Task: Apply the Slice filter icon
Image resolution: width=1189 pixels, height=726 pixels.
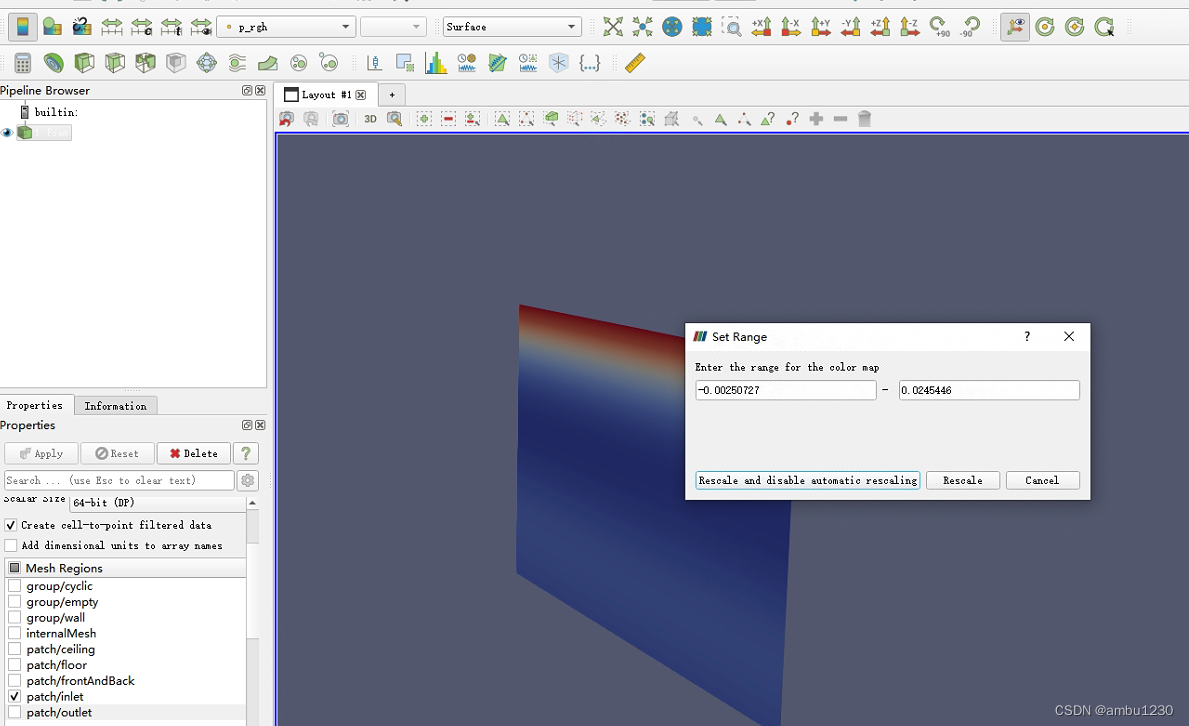Action: (115, 63)
